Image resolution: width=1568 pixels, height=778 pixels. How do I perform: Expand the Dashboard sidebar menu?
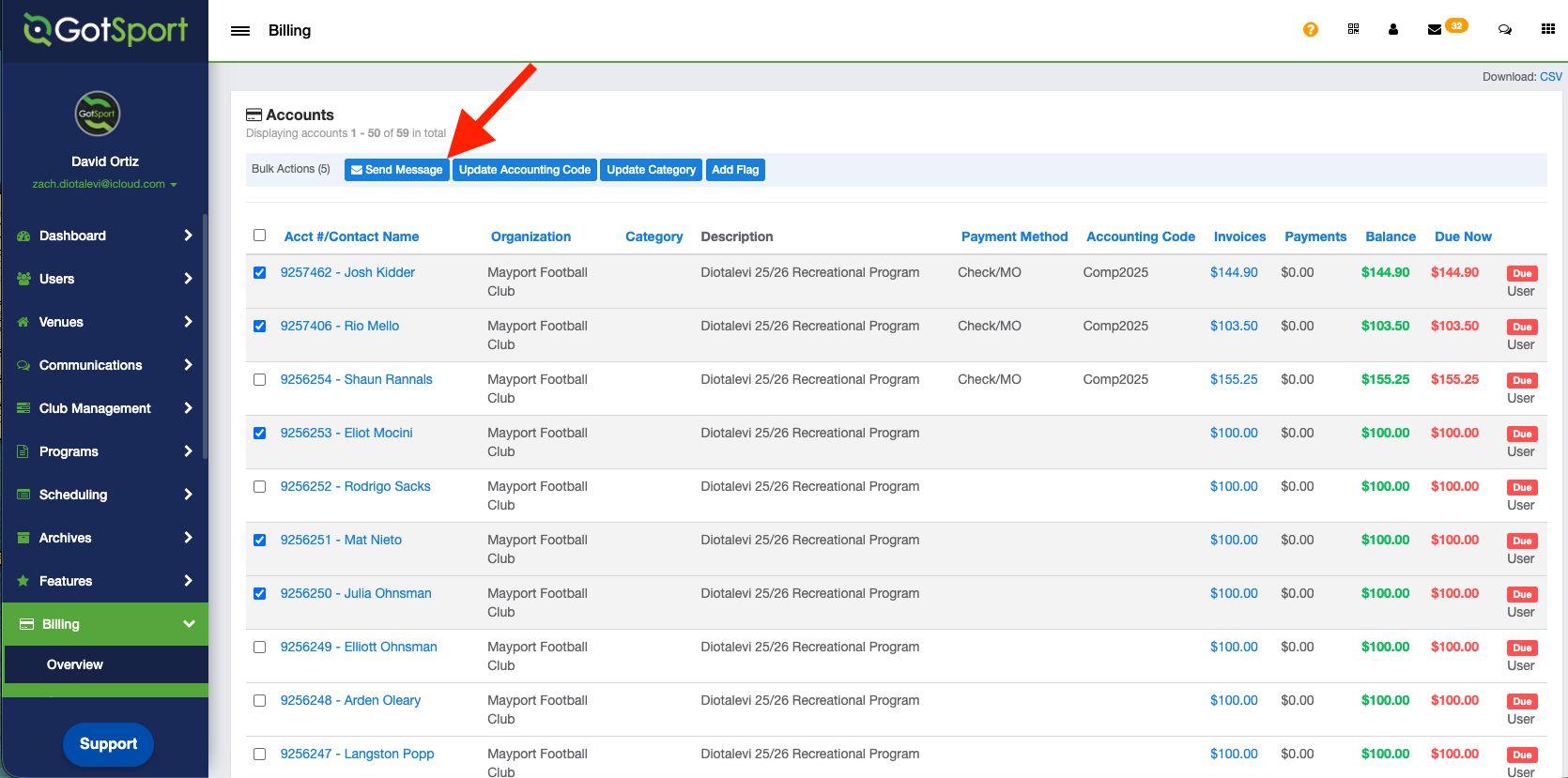104,236
